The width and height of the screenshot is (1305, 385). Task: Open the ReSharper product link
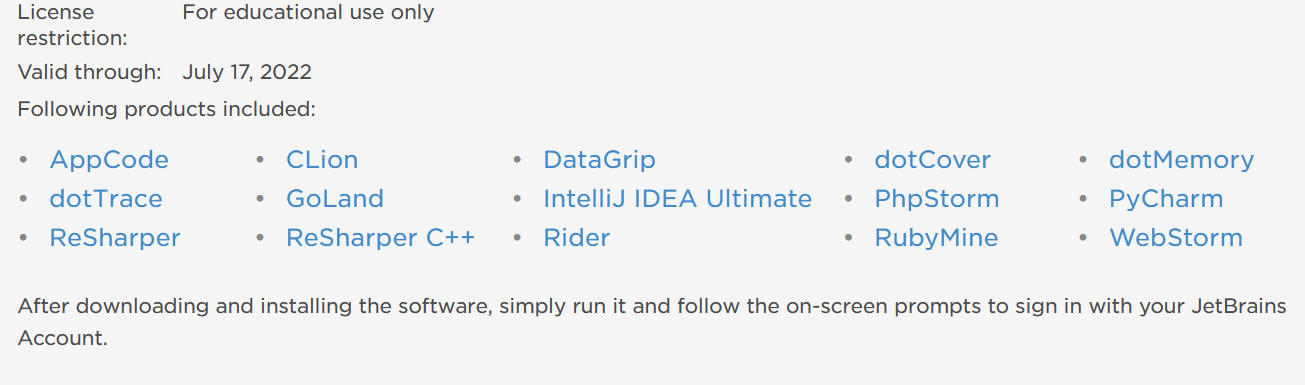tap(115, 238)
